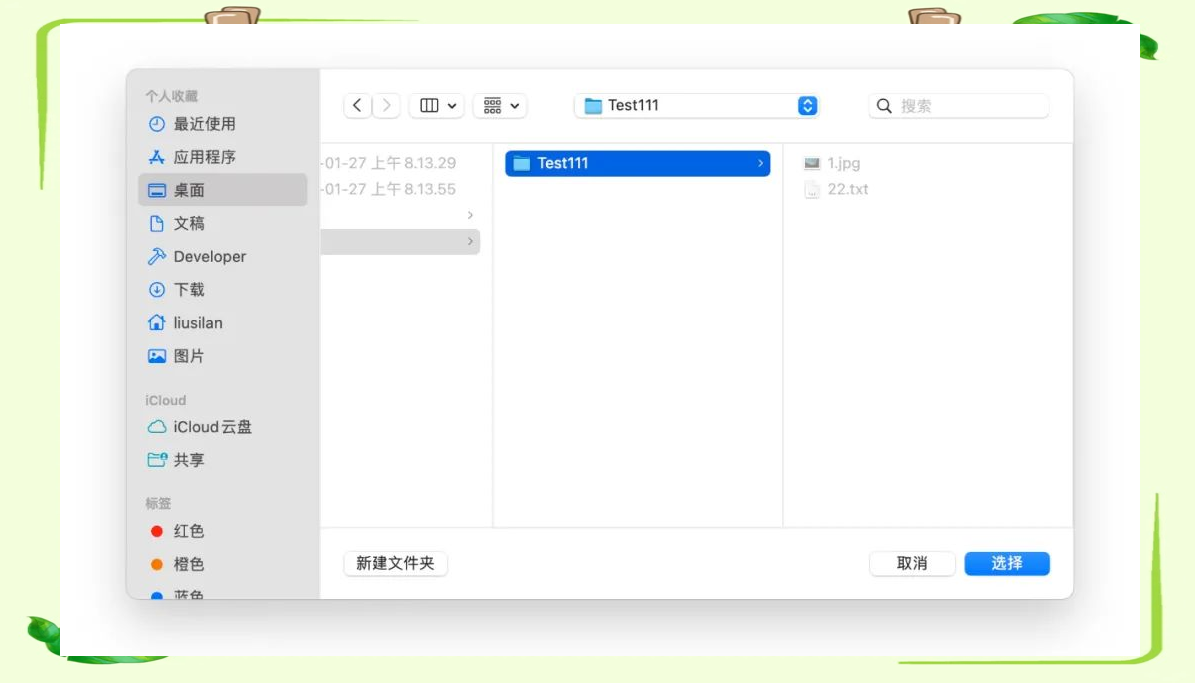The width and height of the screenshot is (1195, 683).
Task: Click the blue path stepper arrows
Action: tap(807, 105)
